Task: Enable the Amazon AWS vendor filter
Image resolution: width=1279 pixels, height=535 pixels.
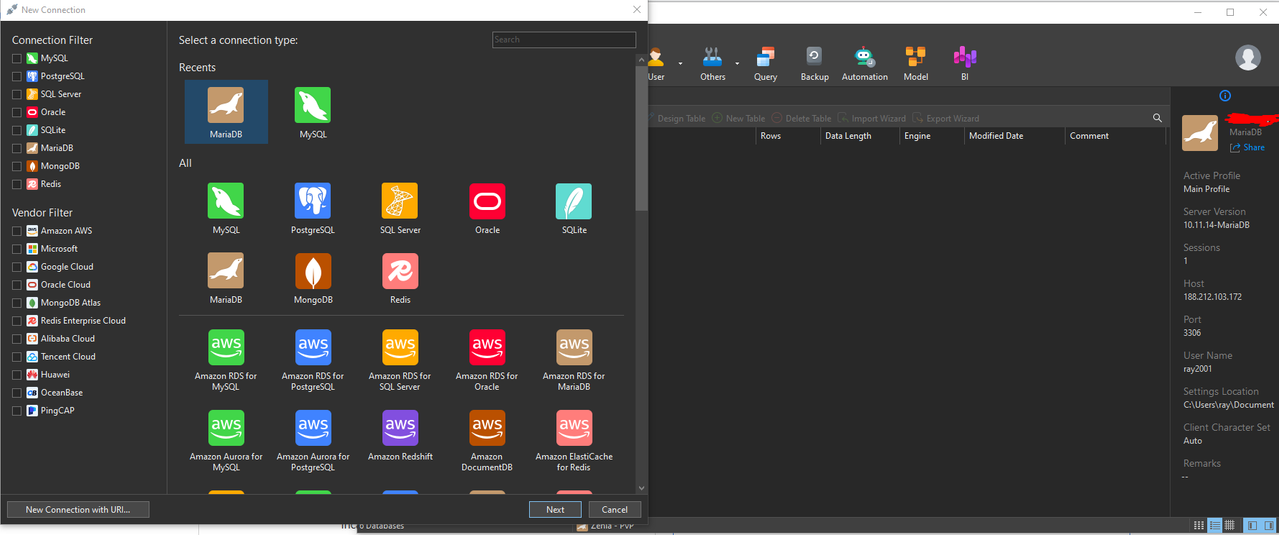Action: tap(16, 231)
